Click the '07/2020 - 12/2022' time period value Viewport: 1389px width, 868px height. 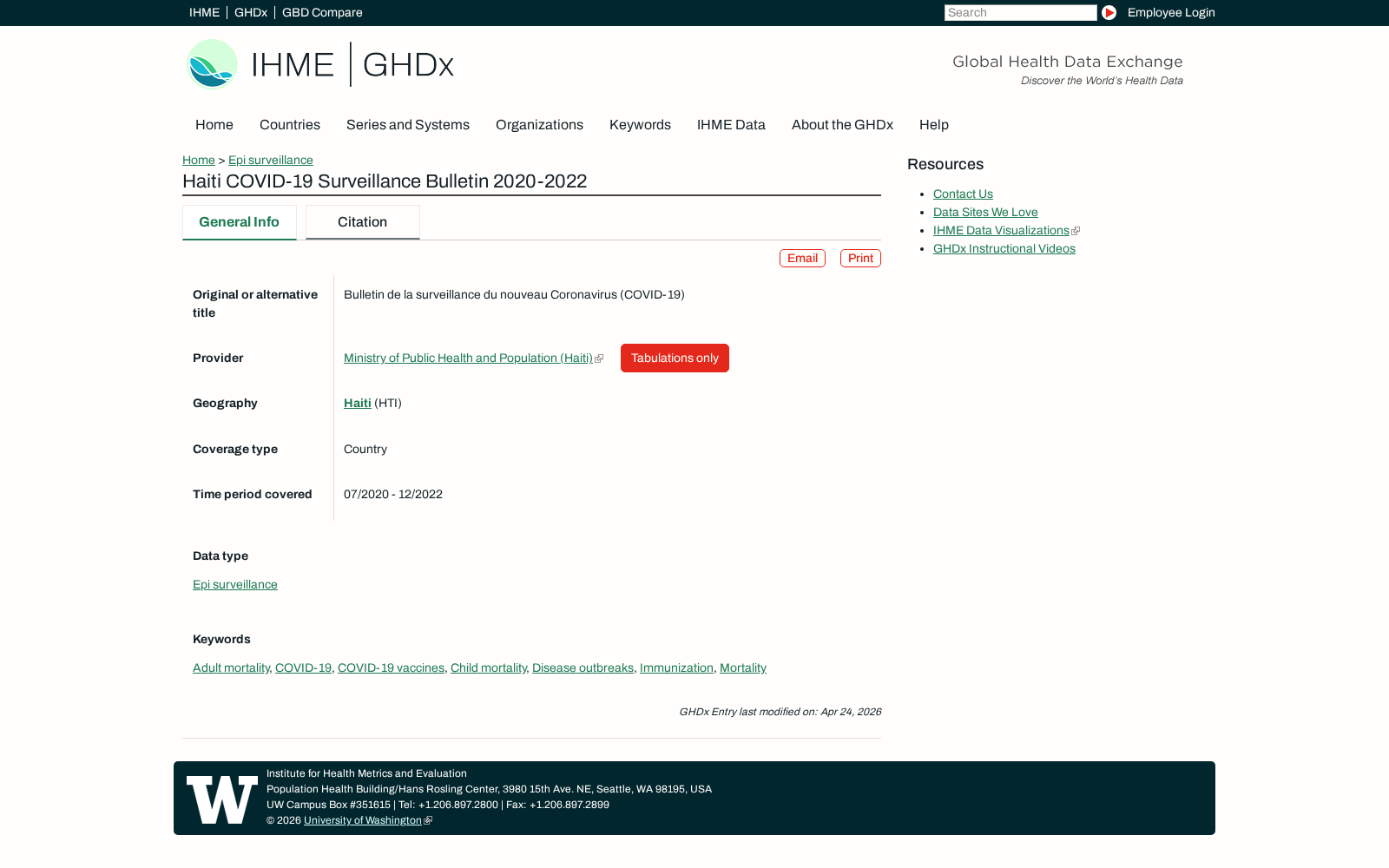(x=393, y=494)
